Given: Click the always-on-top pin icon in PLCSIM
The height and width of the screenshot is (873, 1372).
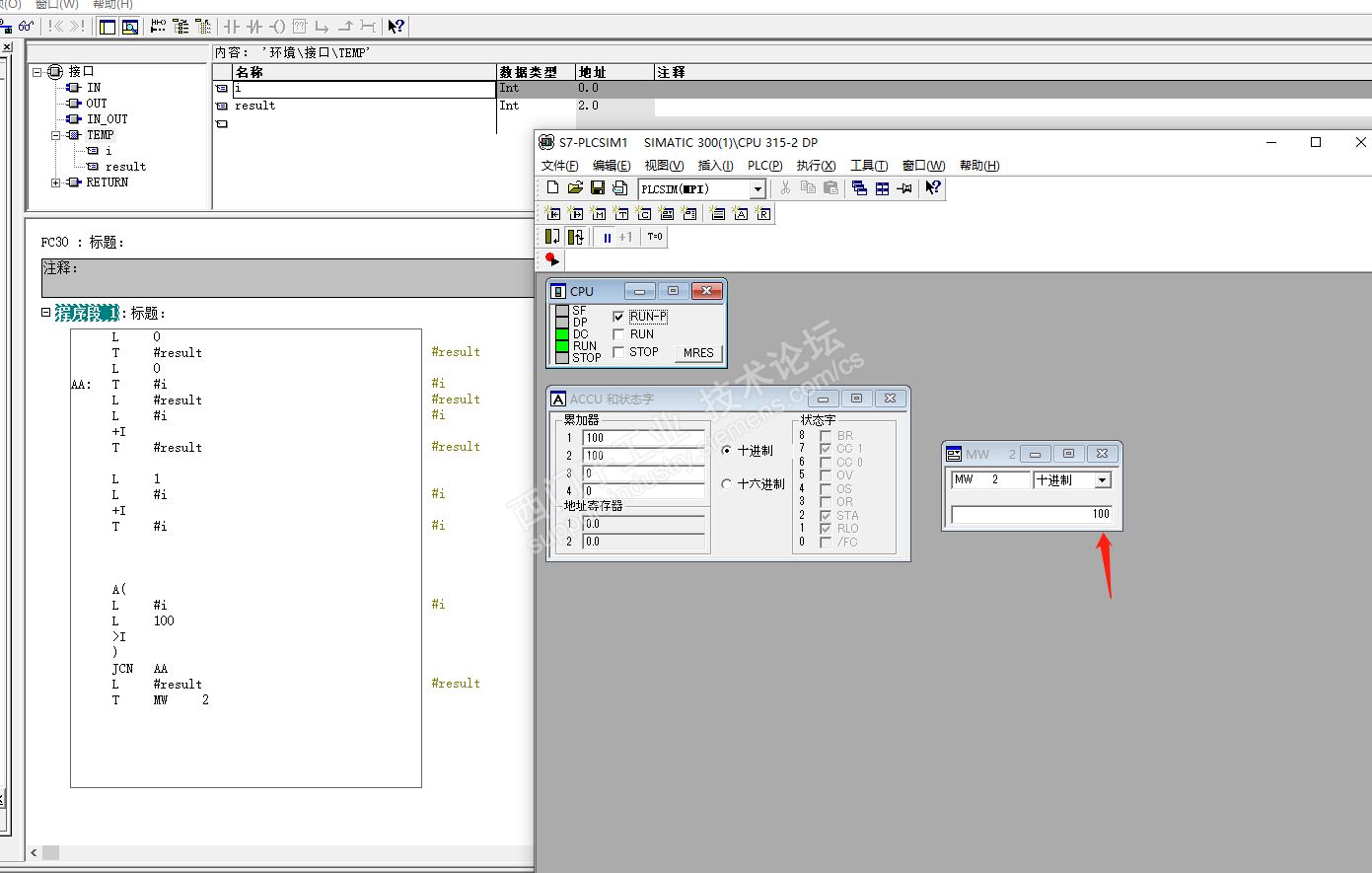Looking at the screenshot, I should 904,188.
